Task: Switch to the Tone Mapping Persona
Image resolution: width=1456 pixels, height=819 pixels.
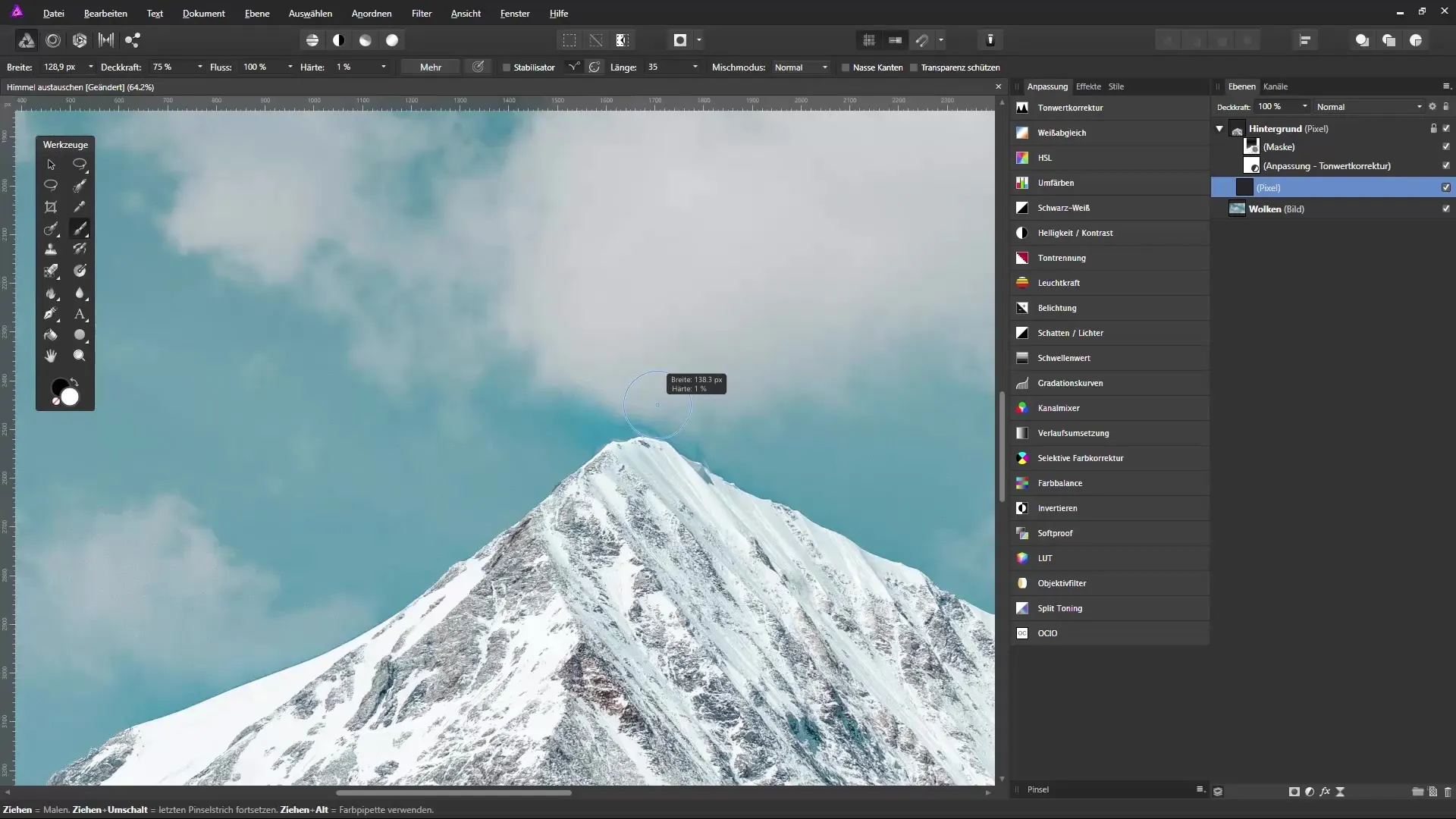Action: pos(106,40)
